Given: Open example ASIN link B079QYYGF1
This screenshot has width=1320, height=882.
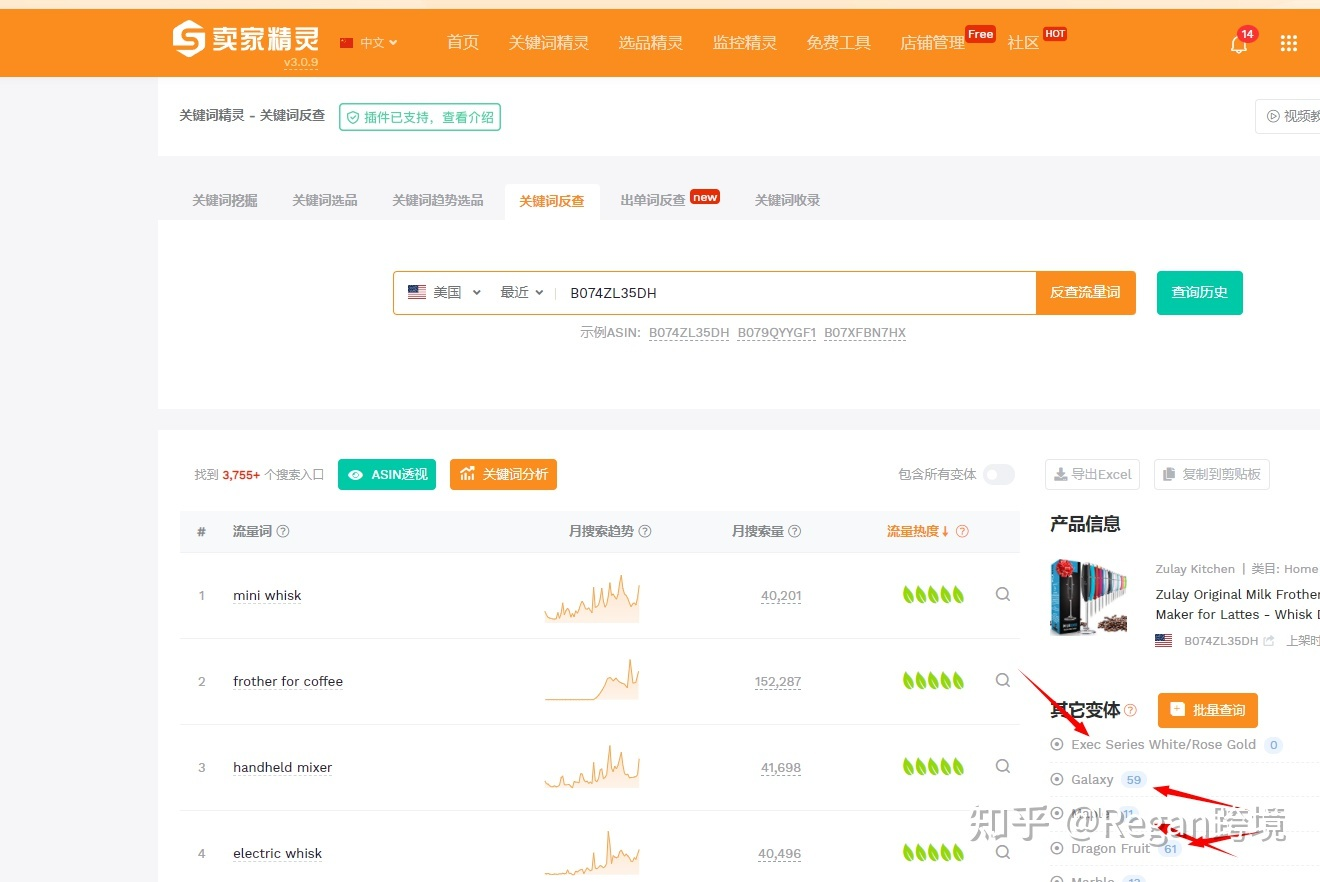Looking at the screenshot, I should click(777, 332).
